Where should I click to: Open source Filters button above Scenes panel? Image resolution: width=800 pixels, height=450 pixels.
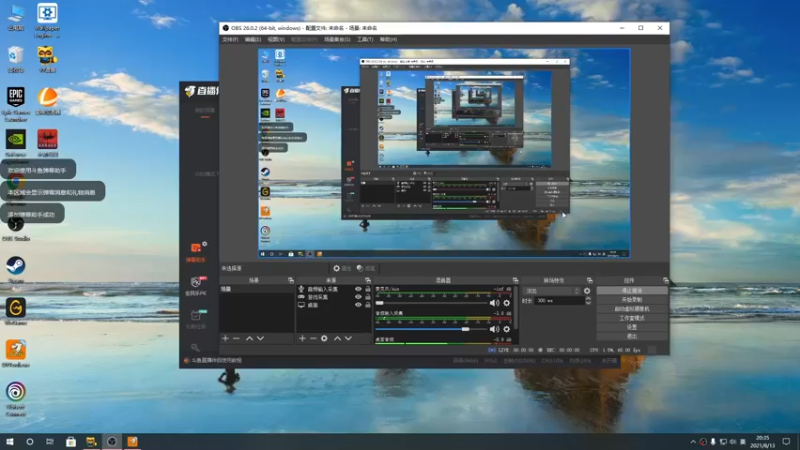pos(366,268)
